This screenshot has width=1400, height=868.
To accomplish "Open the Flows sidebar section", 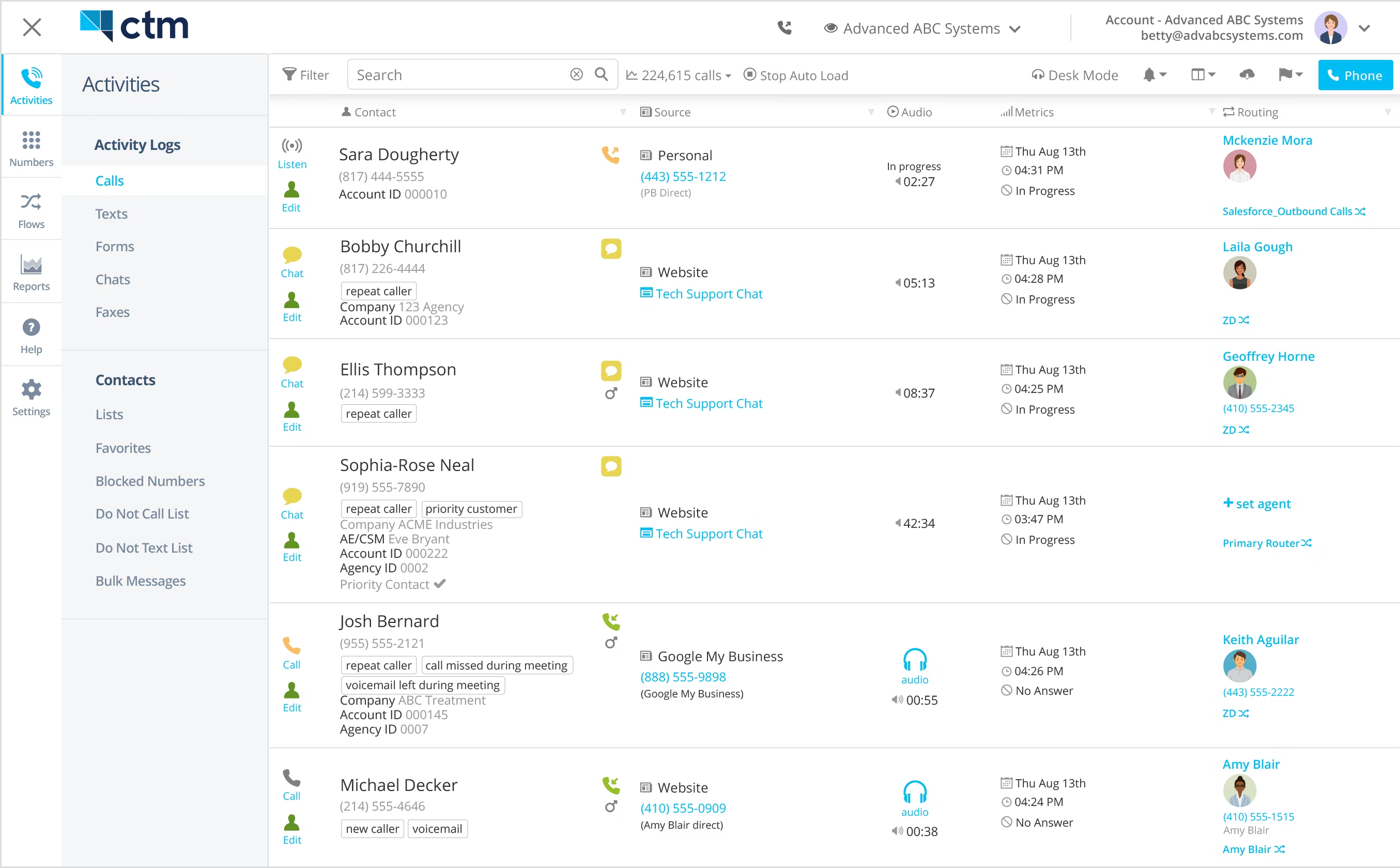I will [31, 209].
